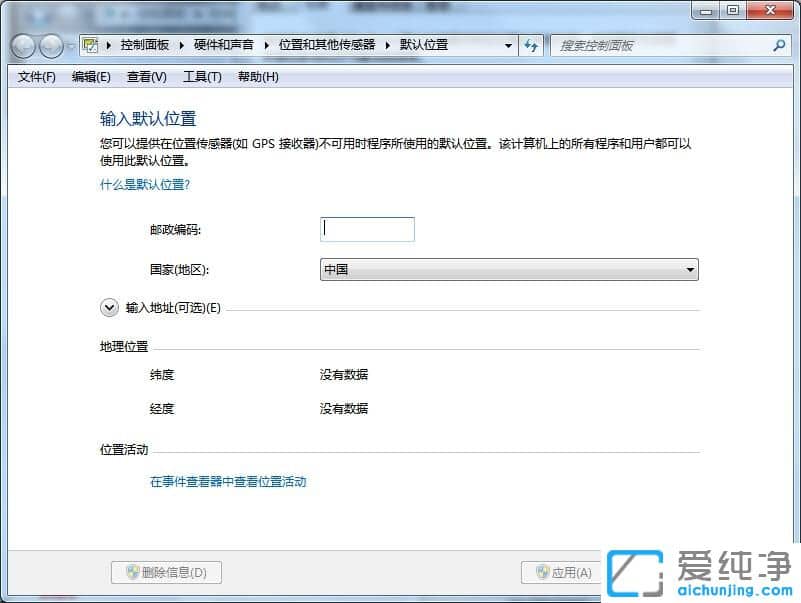This screenshot has width=801, height=603.
Task: Open the 国家(地区) country dropdown
Action: (x=689, y=268)
